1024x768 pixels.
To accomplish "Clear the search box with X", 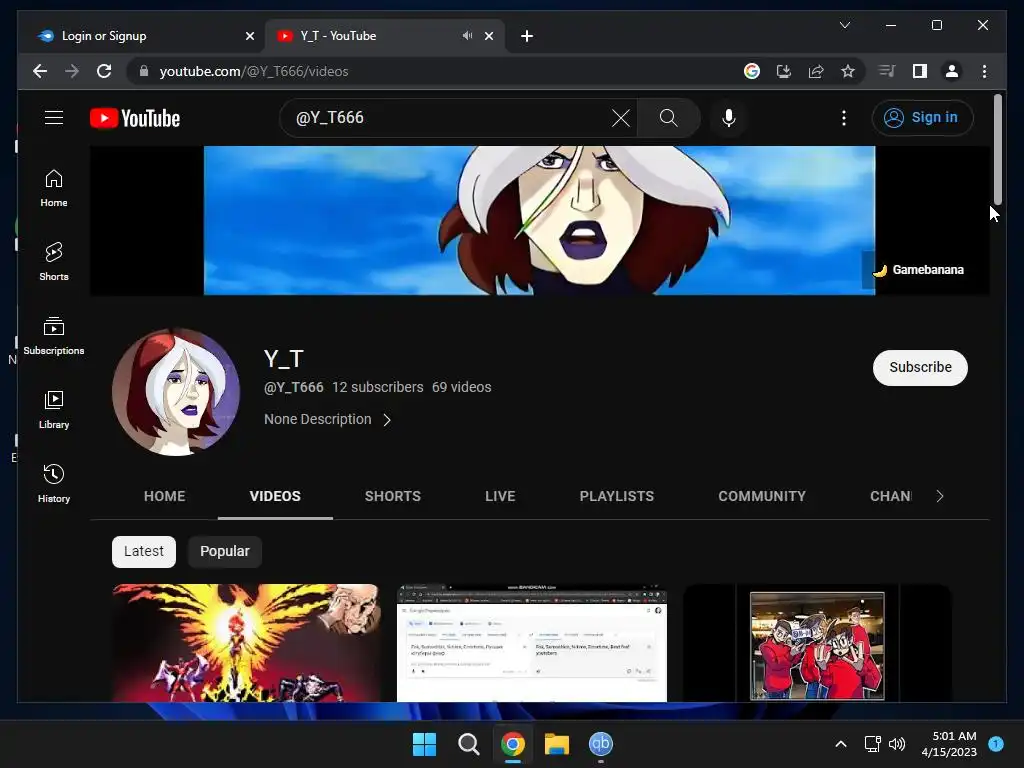I will (620, 118).
